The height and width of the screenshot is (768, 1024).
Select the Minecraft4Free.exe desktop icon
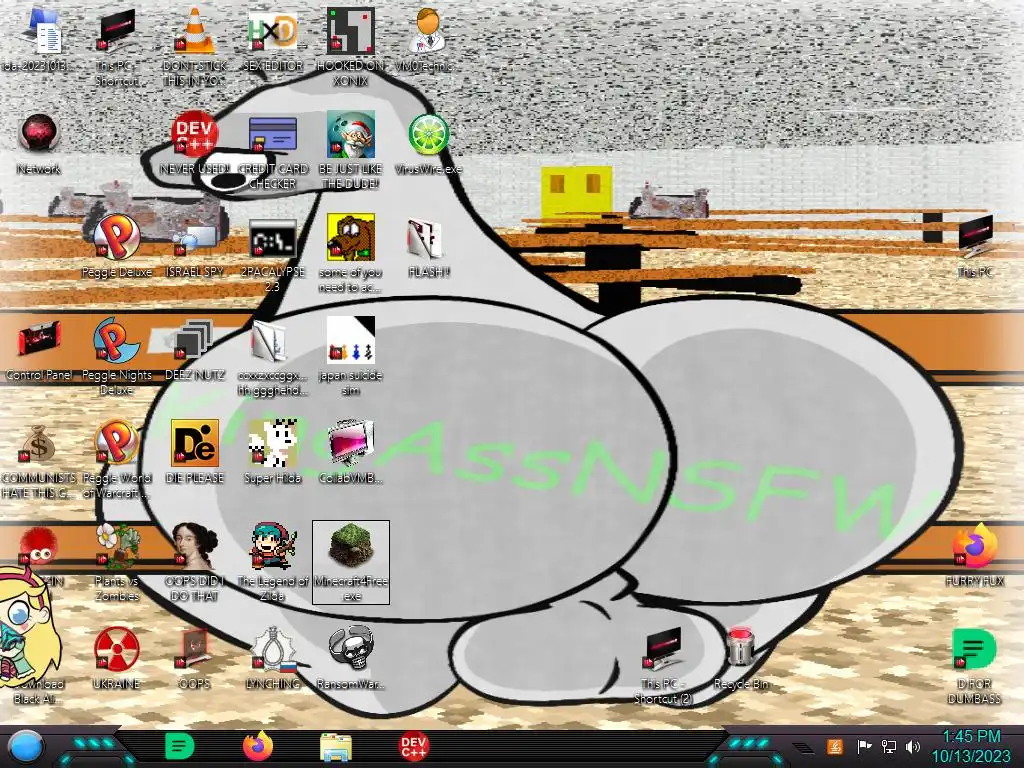351,562
